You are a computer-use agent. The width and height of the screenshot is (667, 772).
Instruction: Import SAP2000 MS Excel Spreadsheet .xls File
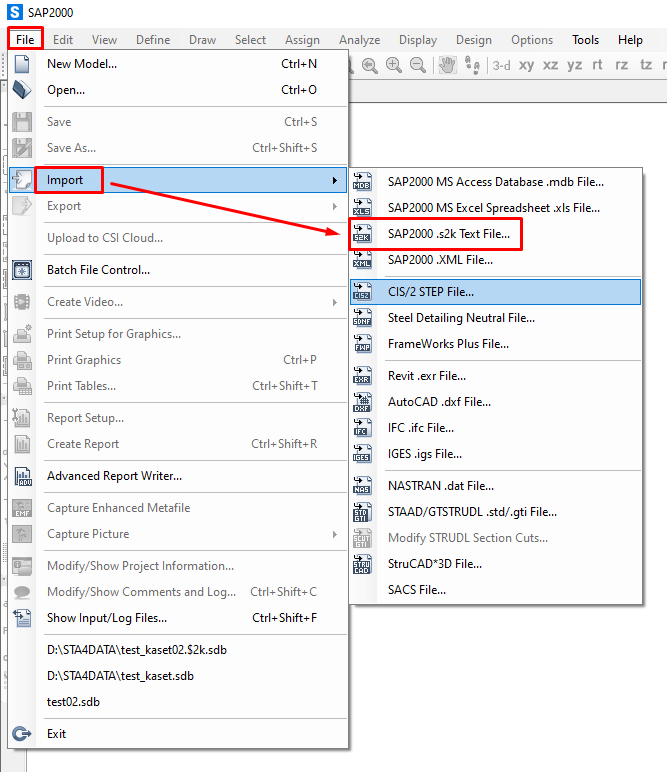click(x=494, y=208)
